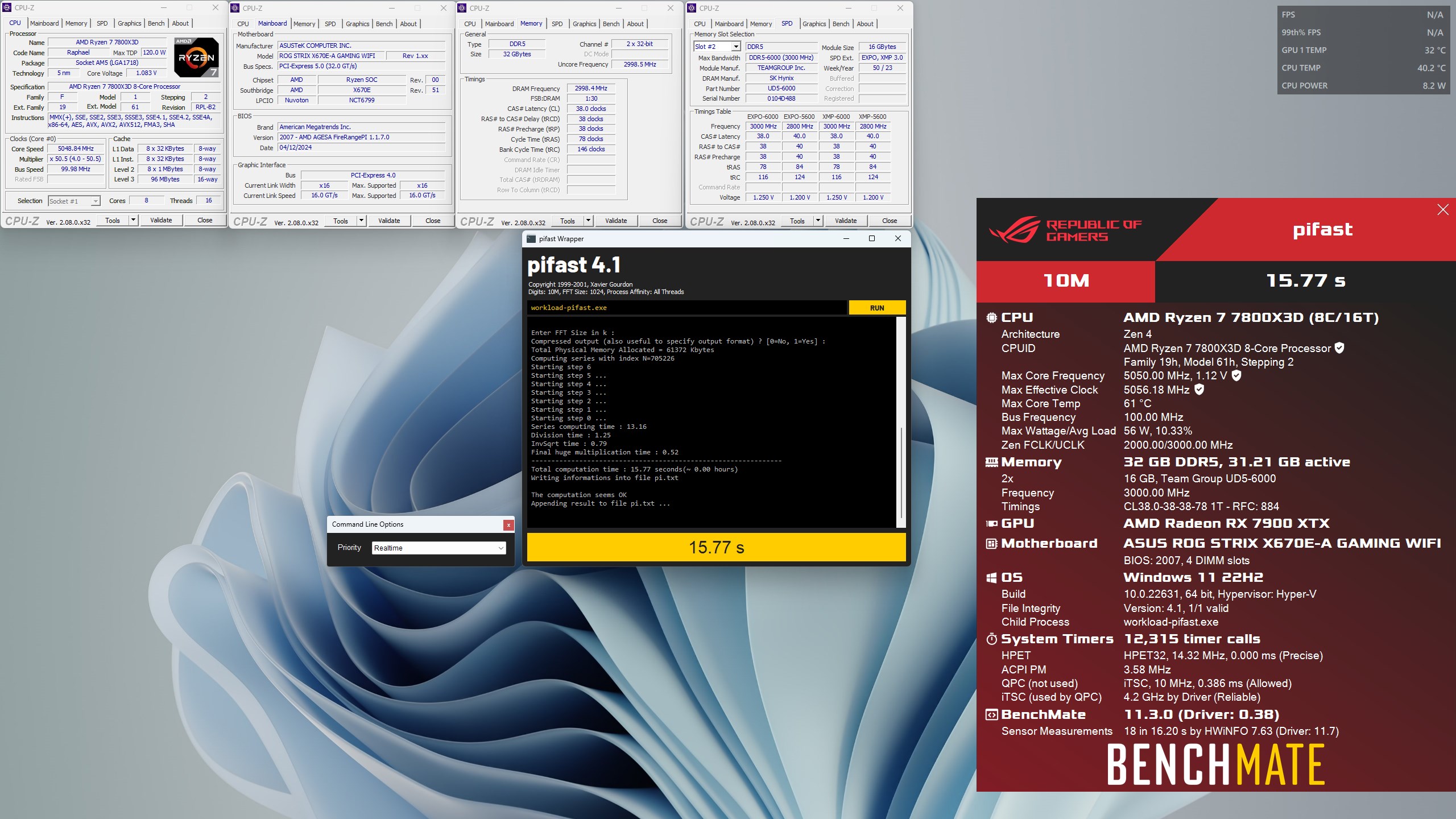
Task: Minimize the pifast Wrapper window
Action: [846, 239]
